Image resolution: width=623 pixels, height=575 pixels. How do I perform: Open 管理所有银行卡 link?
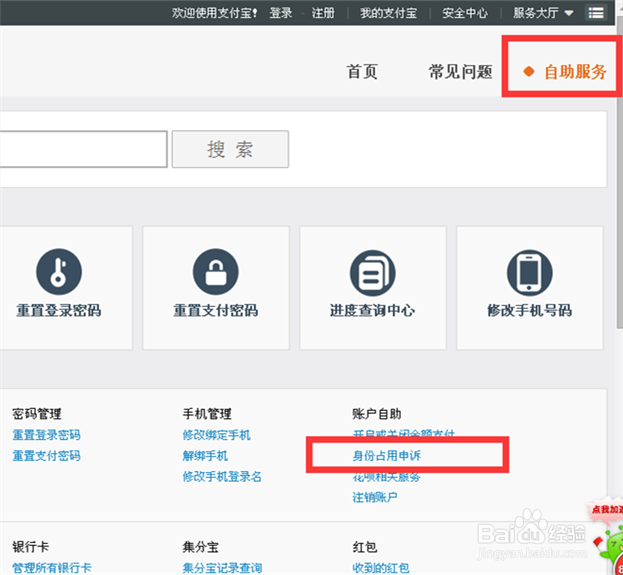52,567
